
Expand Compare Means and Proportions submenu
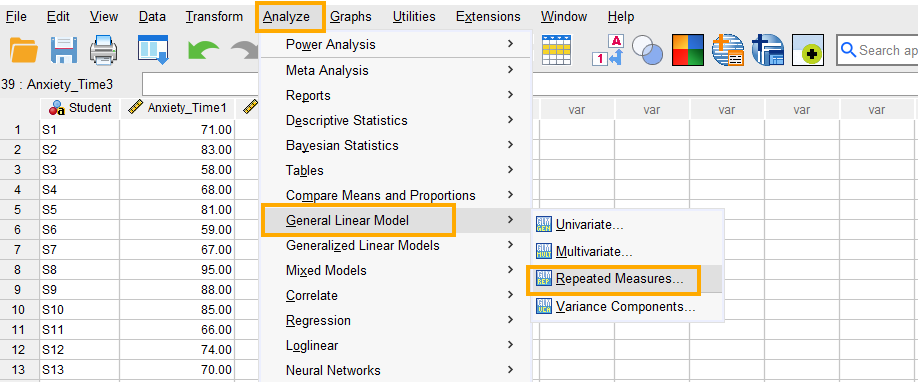coord(395,195)
